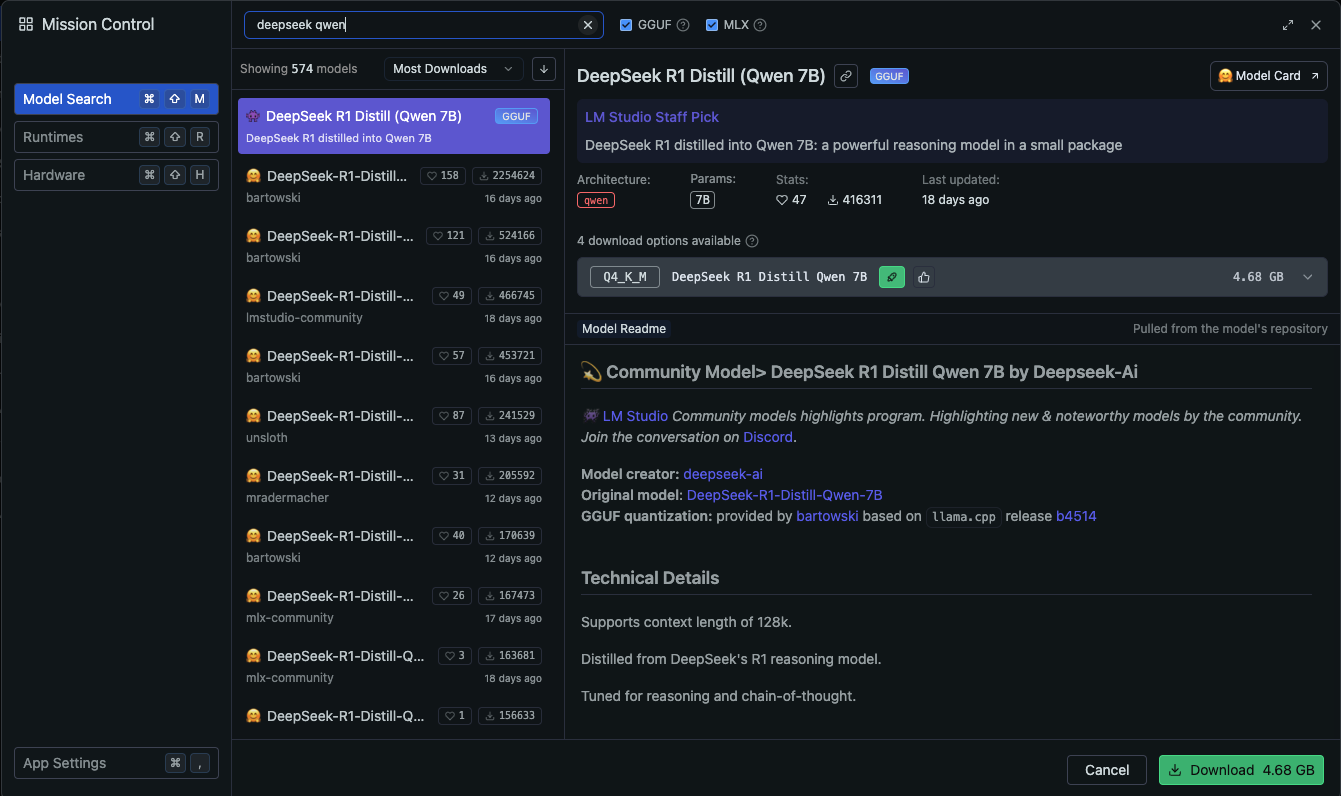Expand the Q4_K_M download option chevron
The width and height of the screenshot is (1341, 796).
click(x=1308, y=277)
